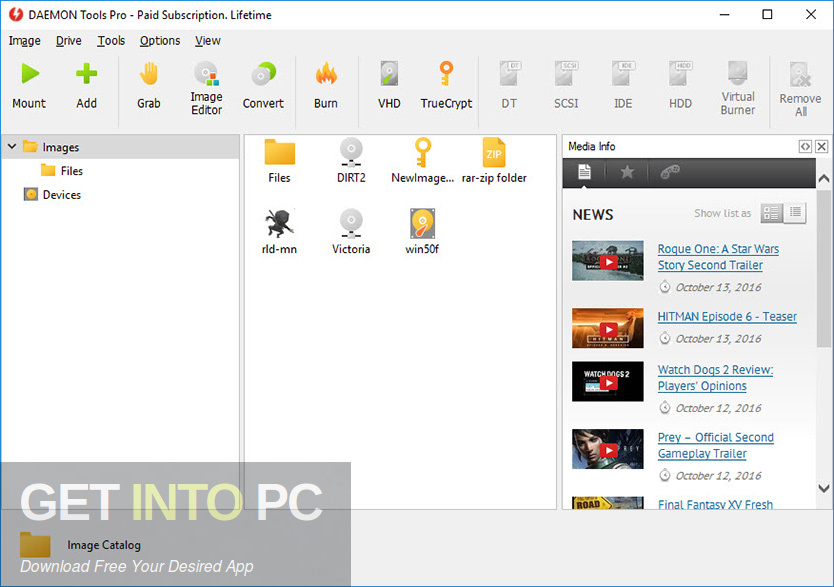
Task: Open HITMAN Episode 6 Teaser link
Action: coord(727,316)
